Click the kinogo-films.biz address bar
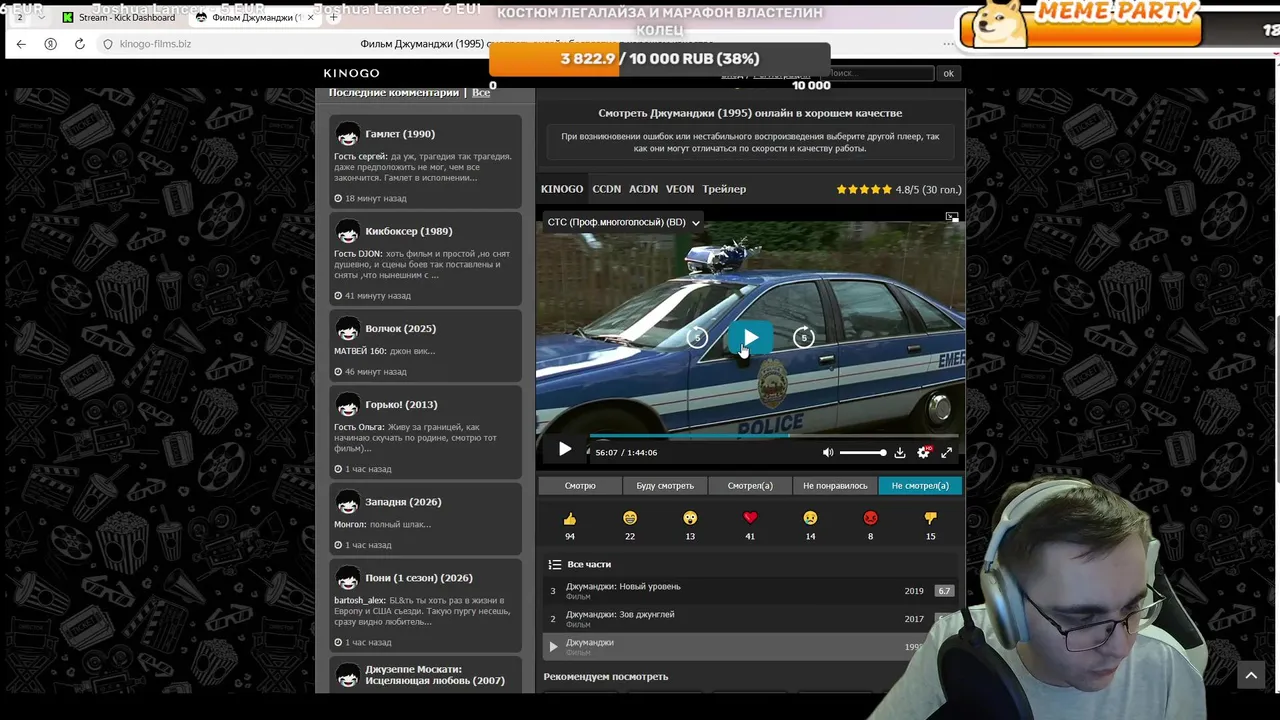The height and width of the screenshot is (720, 1280). (x=155, y=44)
